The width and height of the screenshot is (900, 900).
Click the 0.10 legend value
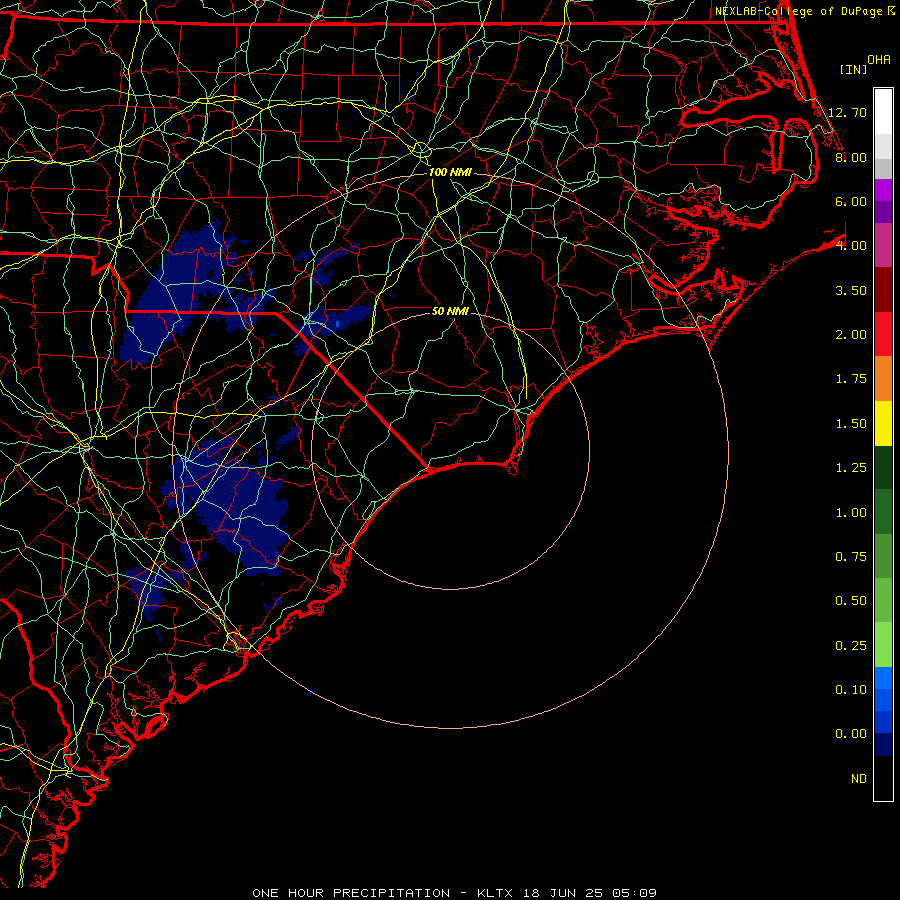851,690
